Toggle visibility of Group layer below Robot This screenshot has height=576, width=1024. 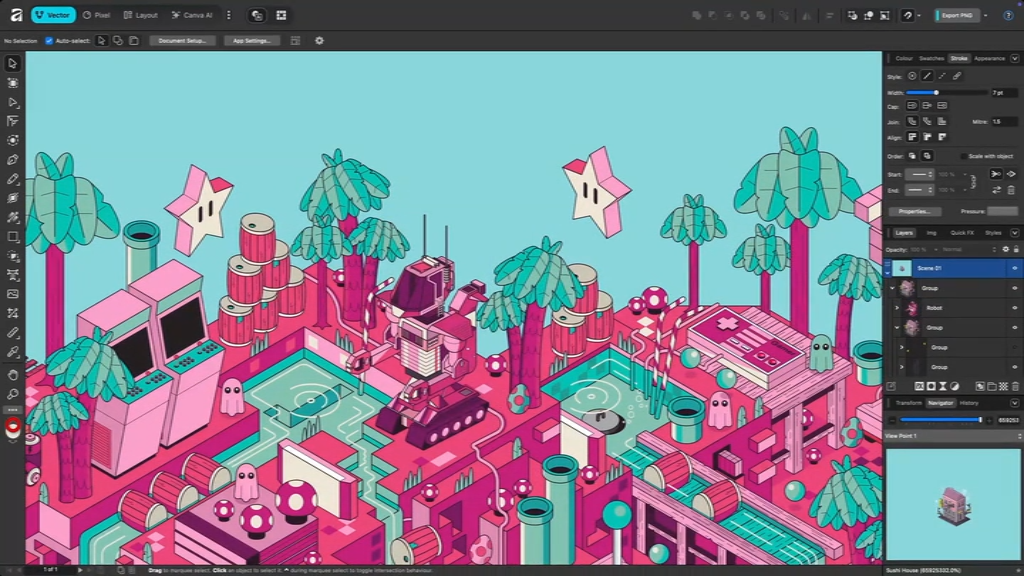(1015, 327)
